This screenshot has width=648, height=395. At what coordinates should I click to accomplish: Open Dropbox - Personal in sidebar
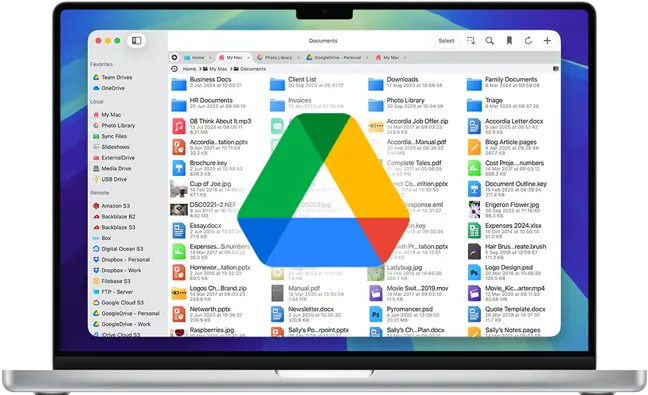pos(121,259)
